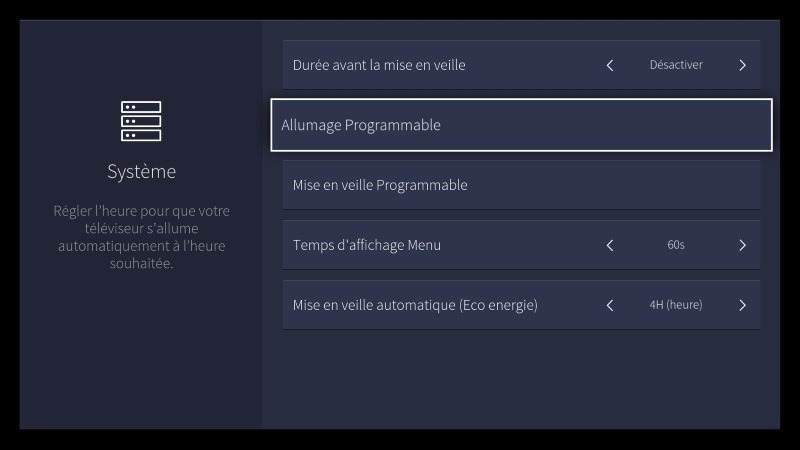Click the 'Système' heading text
The width and height of the screenshot is (800, 450).
coord(141,172)
